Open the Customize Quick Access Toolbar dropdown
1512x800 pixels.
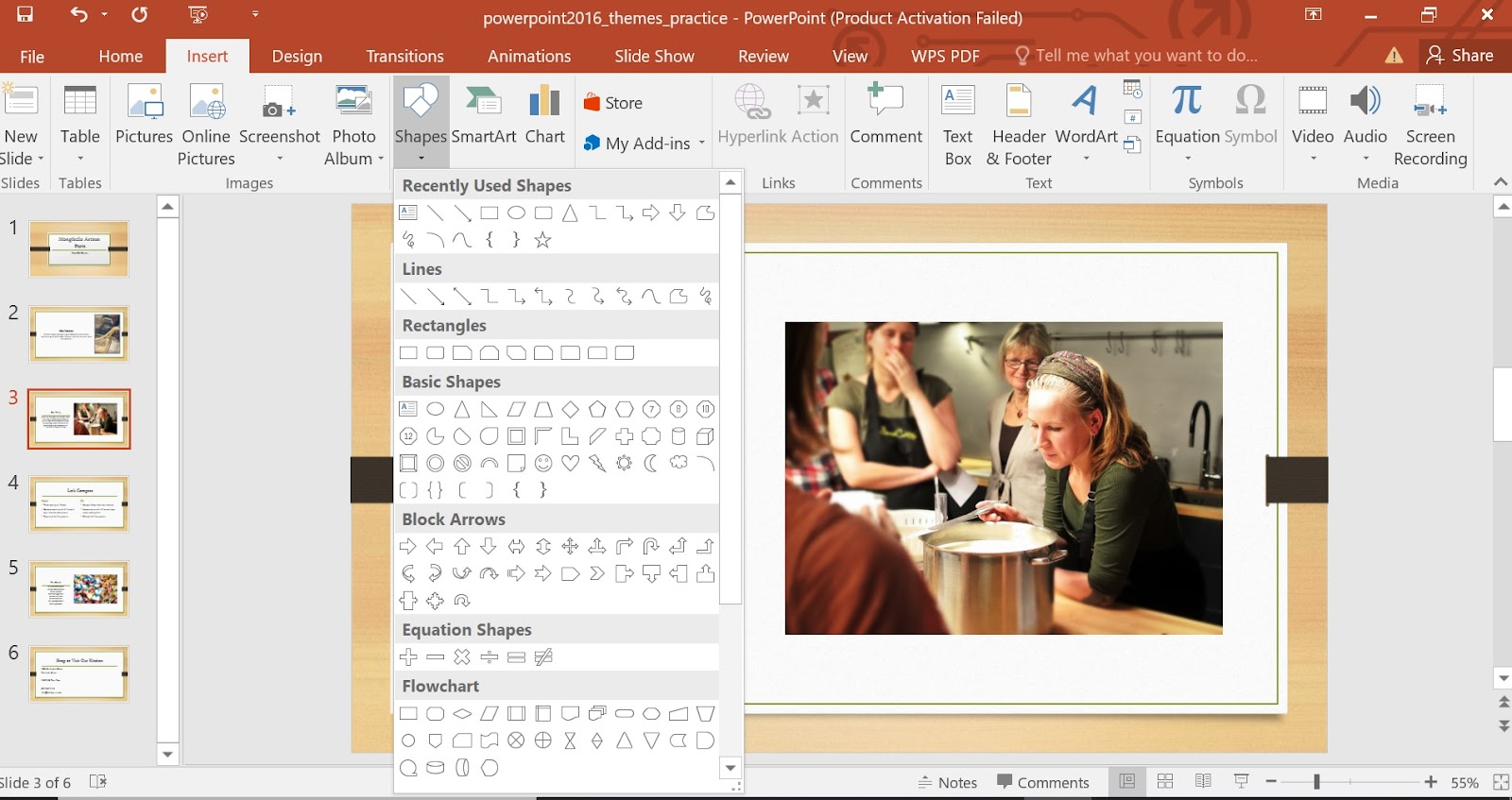click(255, 14)
